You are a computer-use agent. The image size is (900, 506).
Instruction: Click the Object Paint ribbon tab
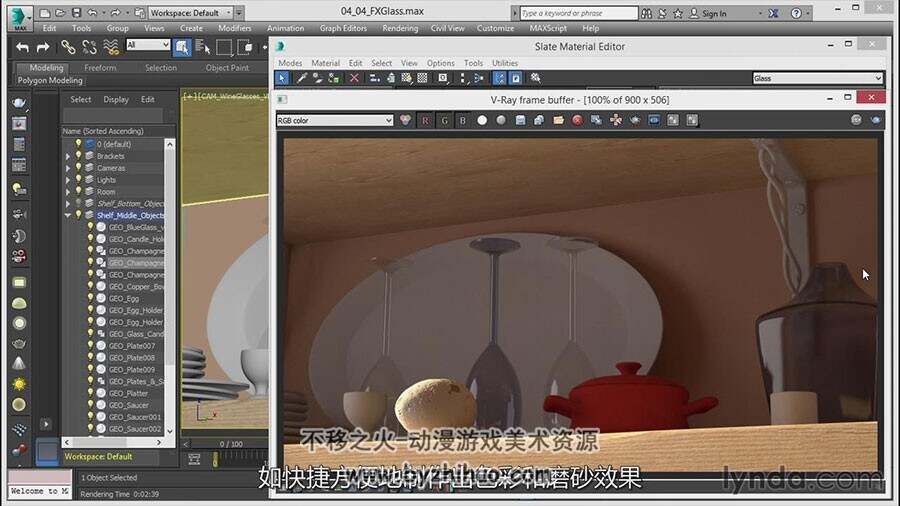tap(227, 68)
